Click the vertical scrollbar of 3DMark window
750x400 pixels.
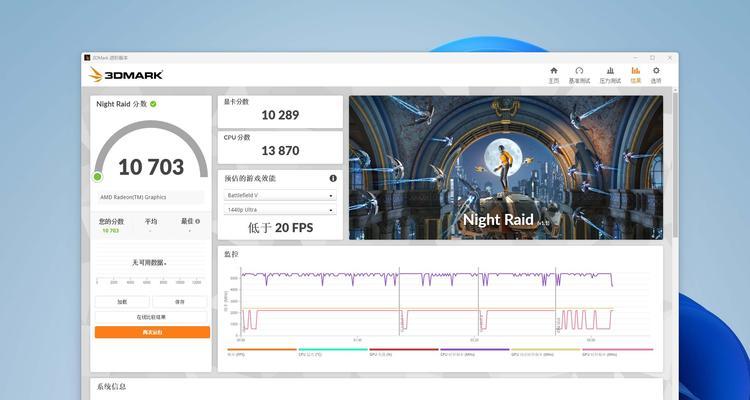pyautogui.click(x=675, y=163)
